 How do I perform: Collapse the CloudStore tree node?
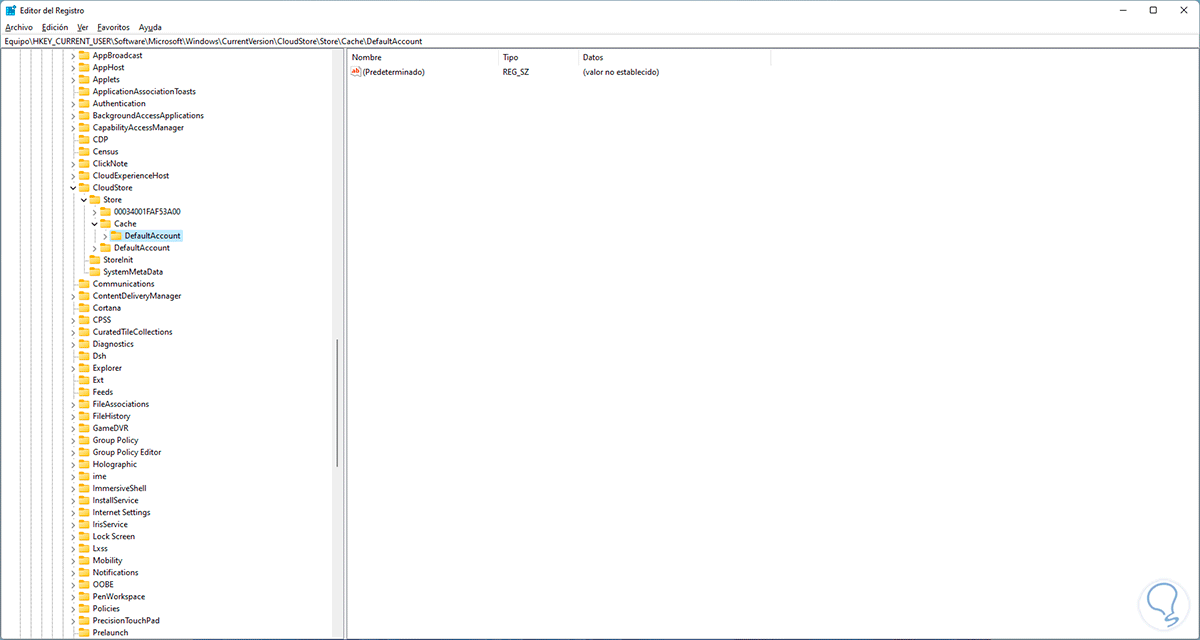(x=73, y=187)
